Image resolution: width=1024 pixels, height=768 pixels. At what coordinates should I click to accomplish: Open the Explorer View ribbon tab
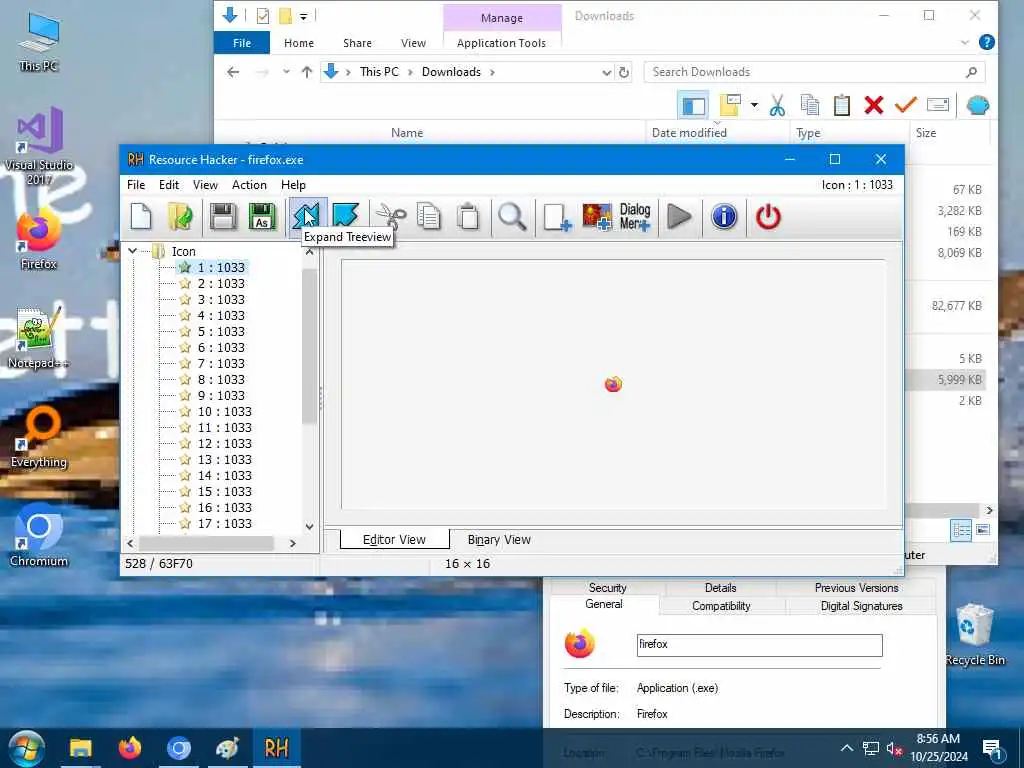tap(413, 43)
